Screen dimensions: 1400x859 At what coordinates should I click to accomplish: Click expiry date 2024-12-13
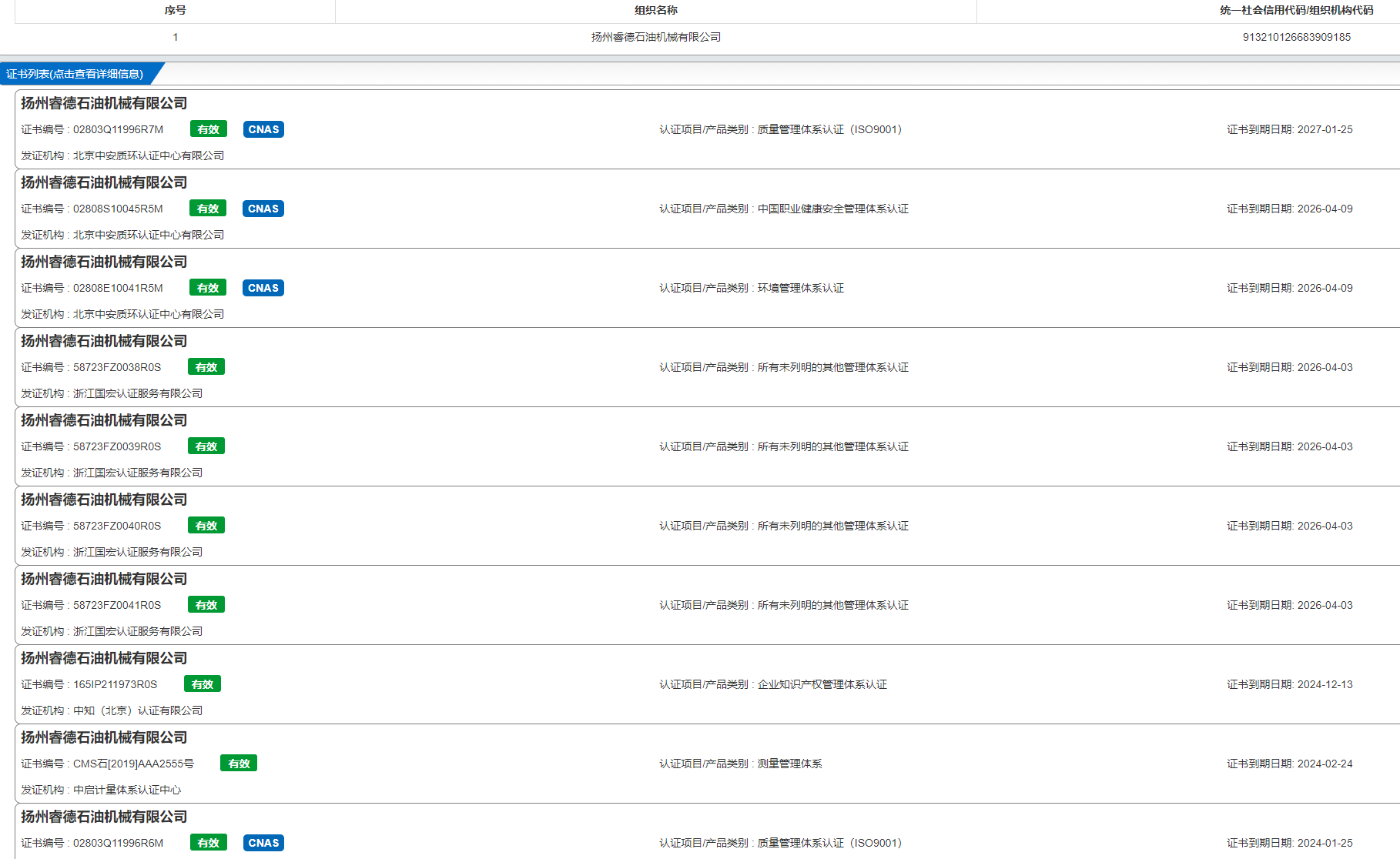[x=1325, y=684]
